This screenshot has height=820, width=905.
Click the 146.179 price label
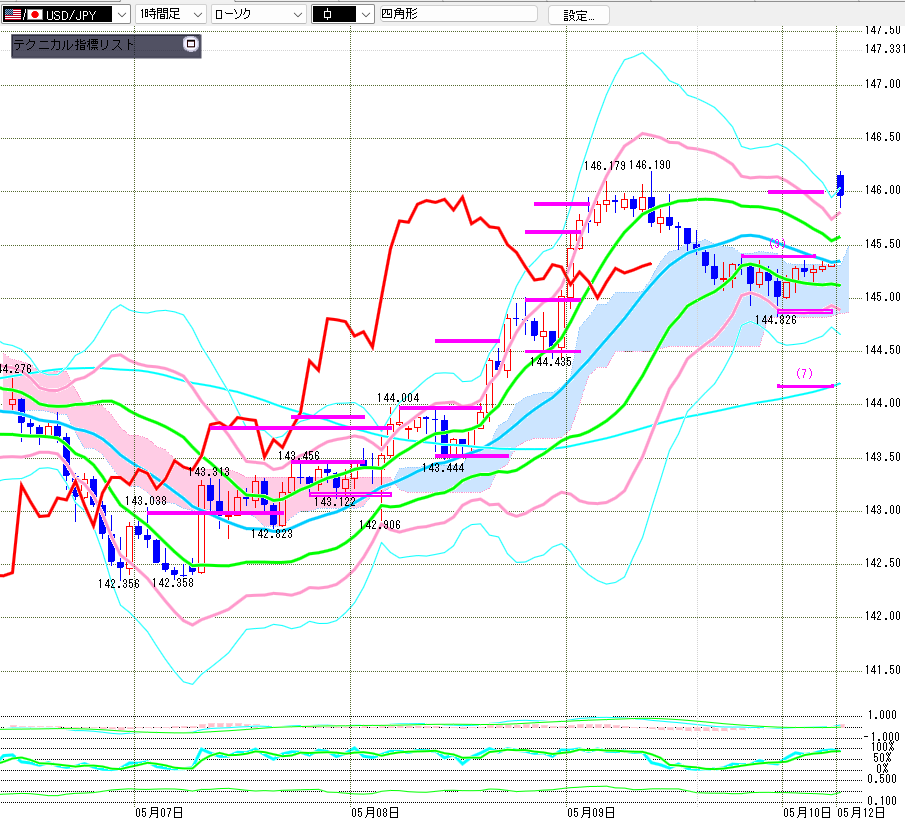click(x=605, y=166)
